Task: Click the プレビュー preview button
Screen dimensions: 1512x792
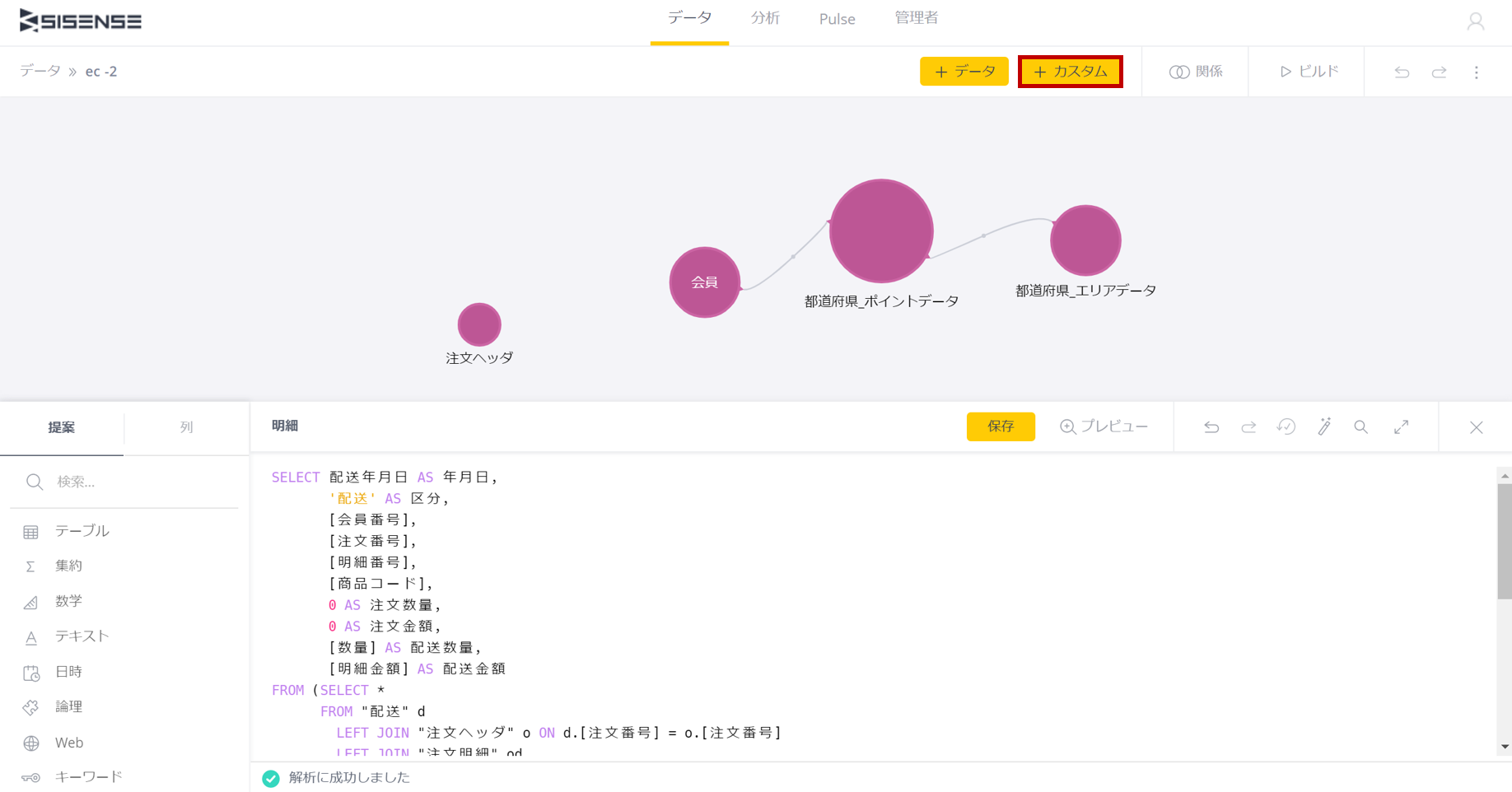Action: pos(1104,426)
